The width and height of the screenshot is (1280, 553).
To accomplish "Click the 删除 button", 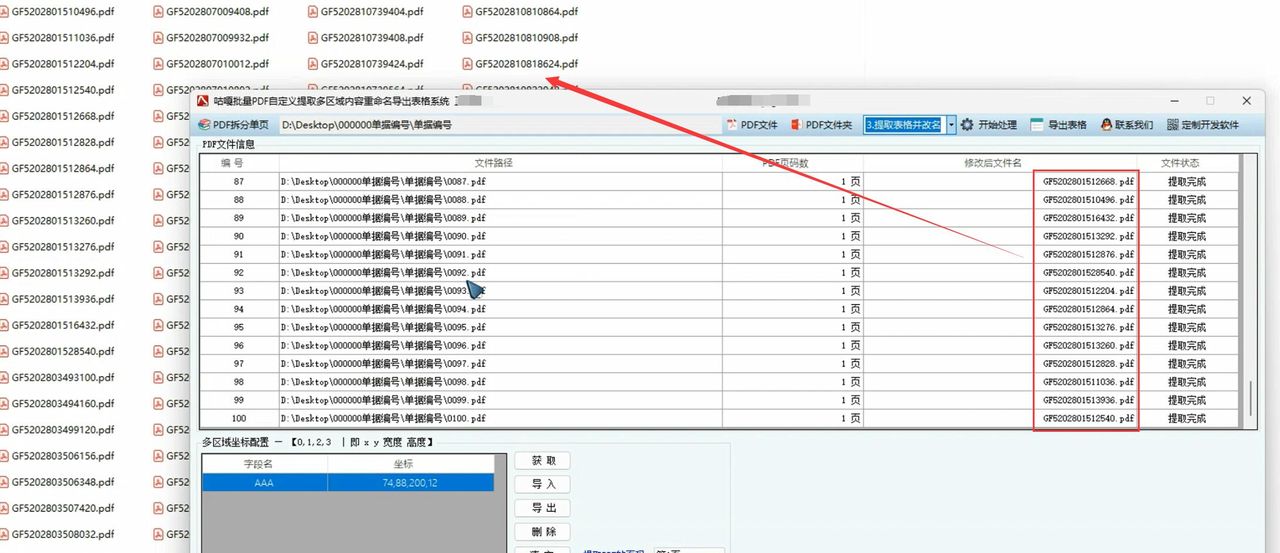I will coord(543,532).
